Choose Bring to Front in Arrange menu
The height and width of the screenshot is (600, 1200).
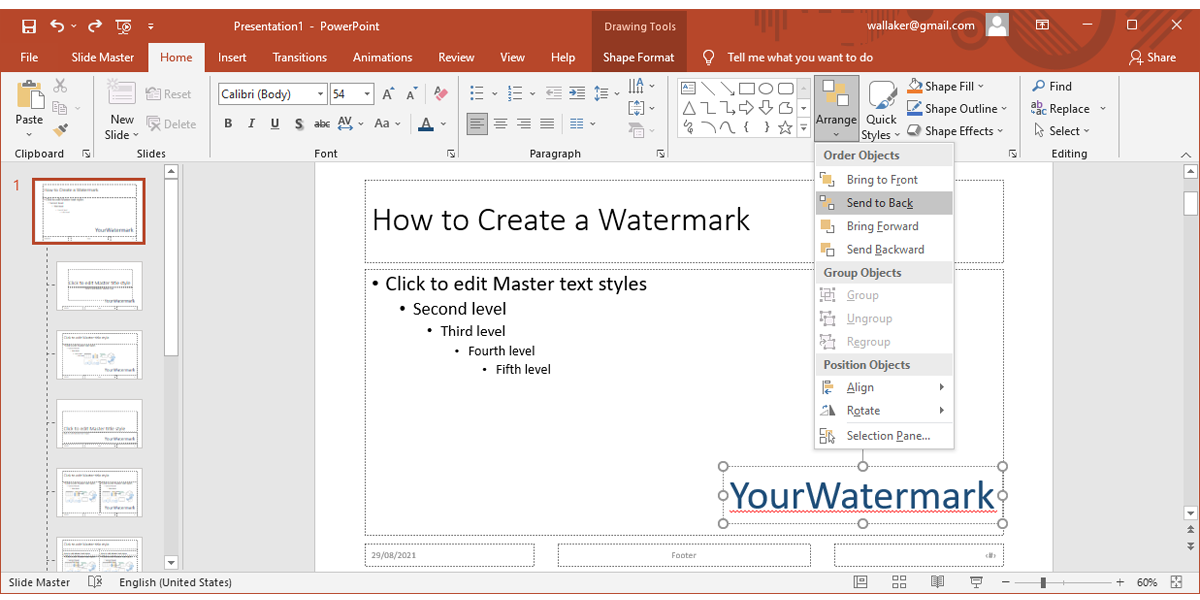[x=884, y=180]
